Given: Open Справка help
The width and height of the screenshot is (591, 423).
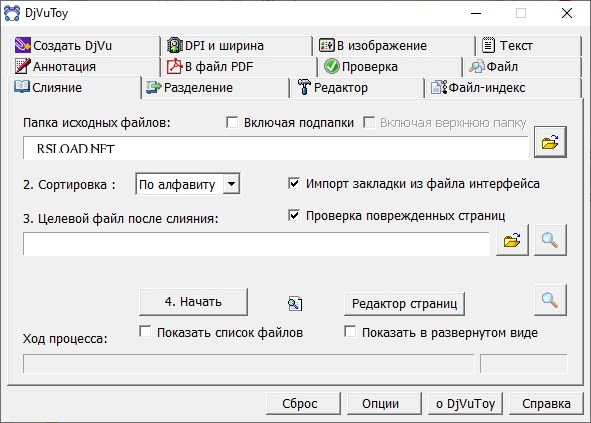Looking at the screenshot, I should click(546, 403).
